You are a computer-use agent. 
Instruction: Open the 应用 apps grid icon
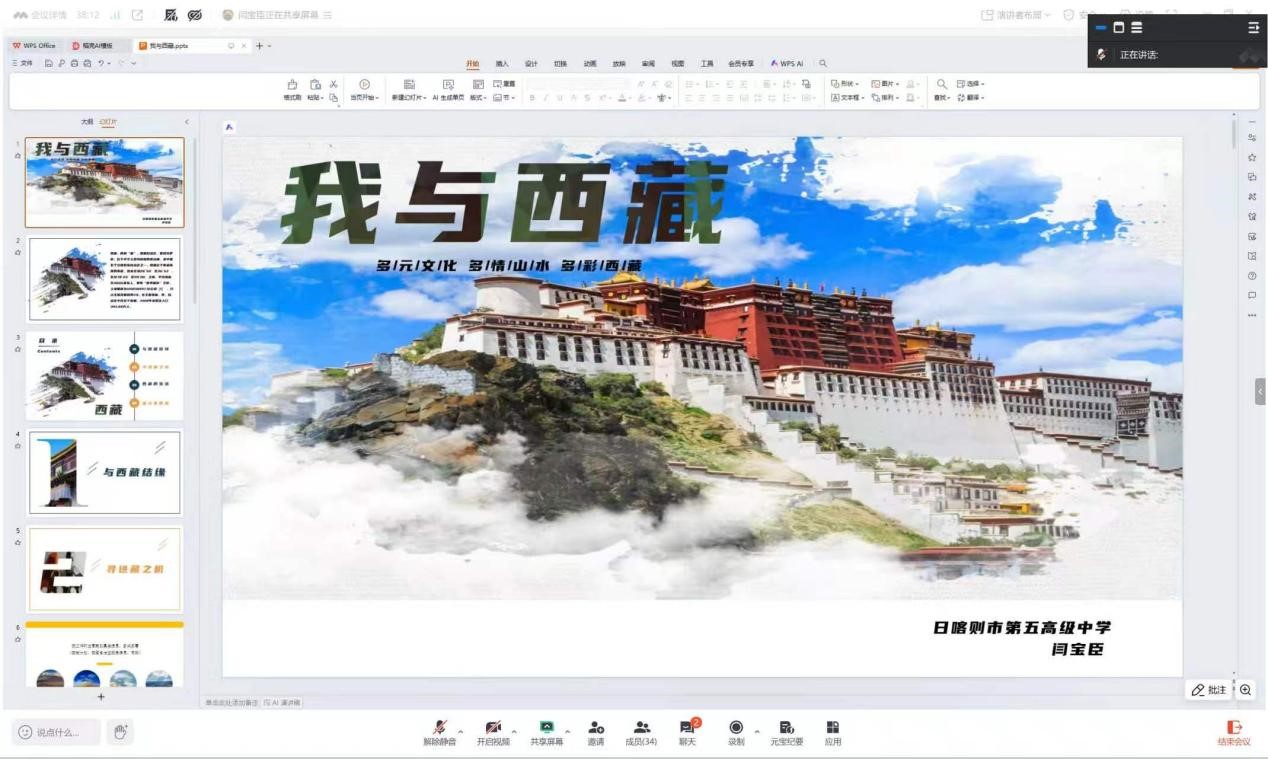832,733
